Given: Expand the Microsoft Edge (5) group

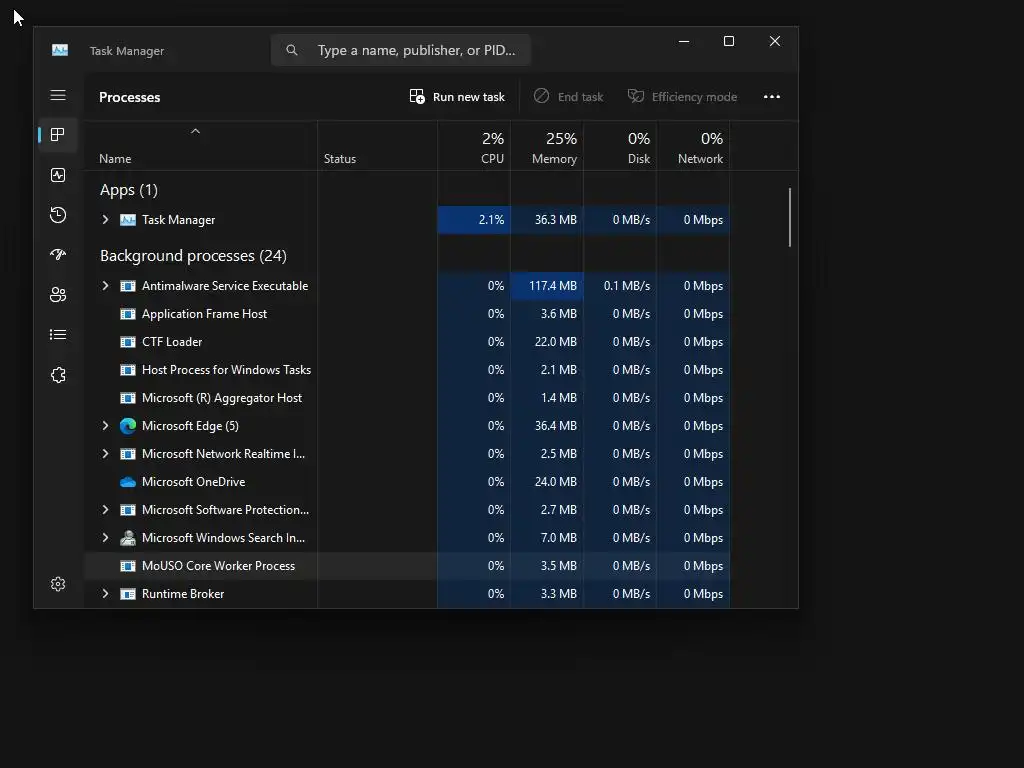Looking at the screenshot, I should coord(105,426).
